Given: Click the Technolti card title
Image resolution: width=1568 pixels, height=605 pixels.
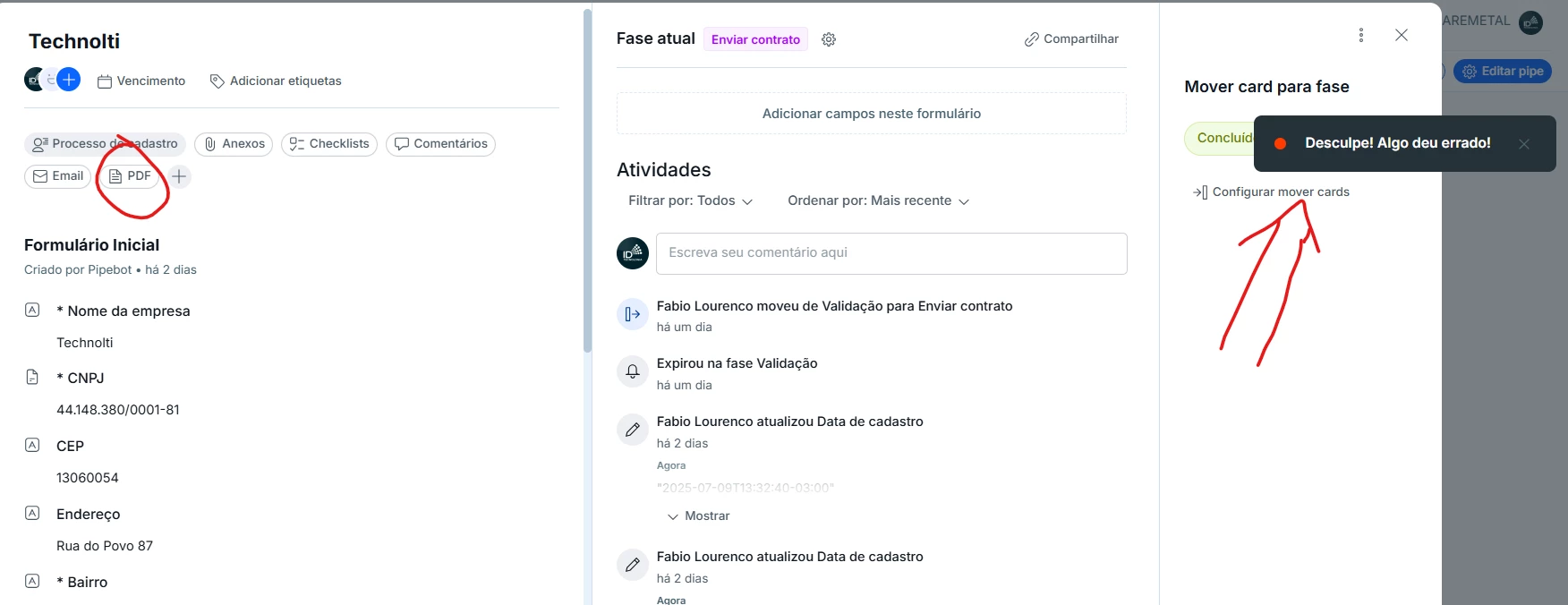Looking at the screenshot, I should (x=74, y=41).
